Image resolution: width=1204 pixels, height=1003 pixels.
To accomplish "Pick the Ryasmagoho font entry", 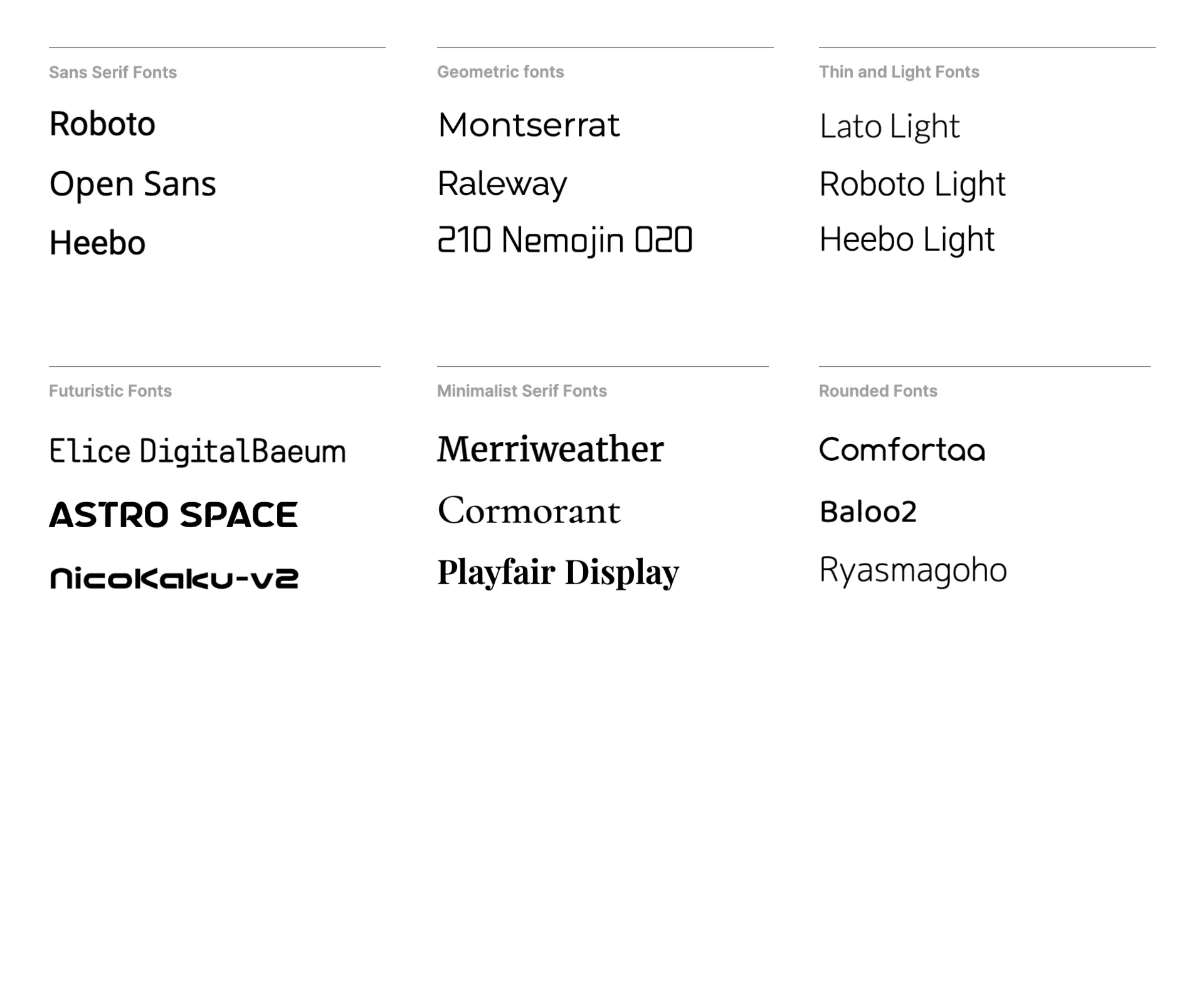I will click(x=913, y=571).
